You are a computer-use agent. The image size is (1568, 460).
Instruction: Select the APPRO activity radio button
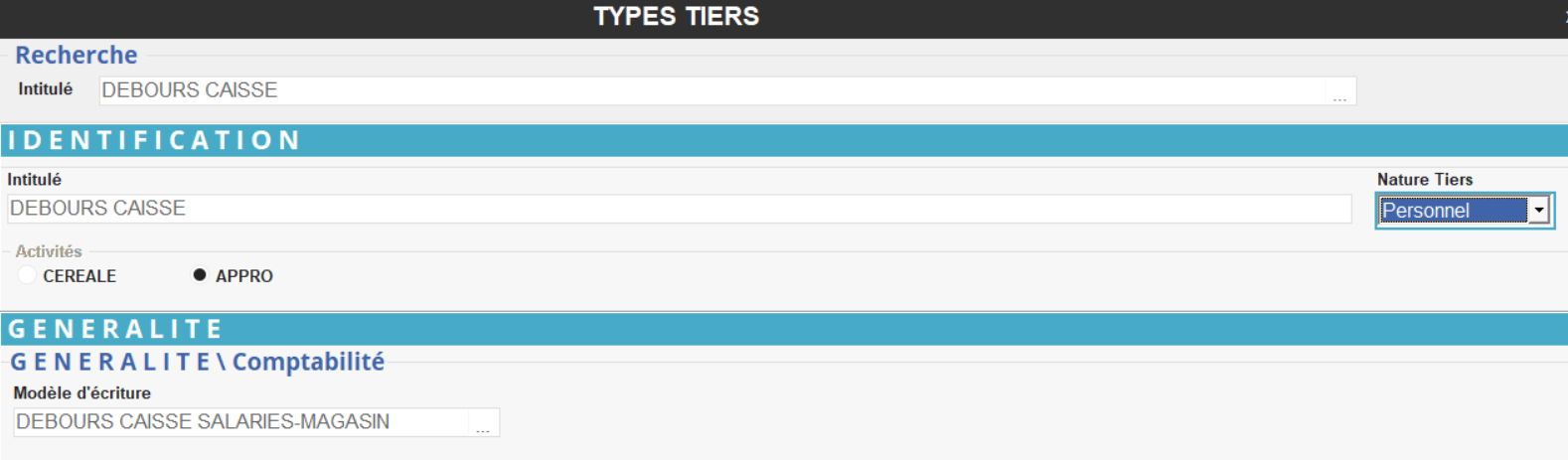[x=200, y=275]
